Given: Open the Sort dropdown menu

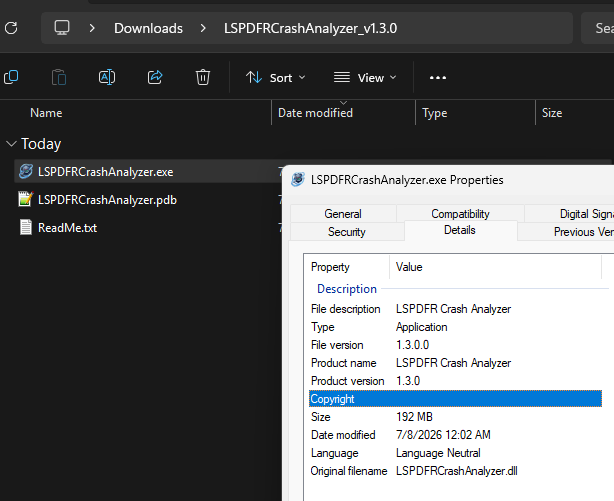Looking at the screenshot, I should tap(275, 78).
